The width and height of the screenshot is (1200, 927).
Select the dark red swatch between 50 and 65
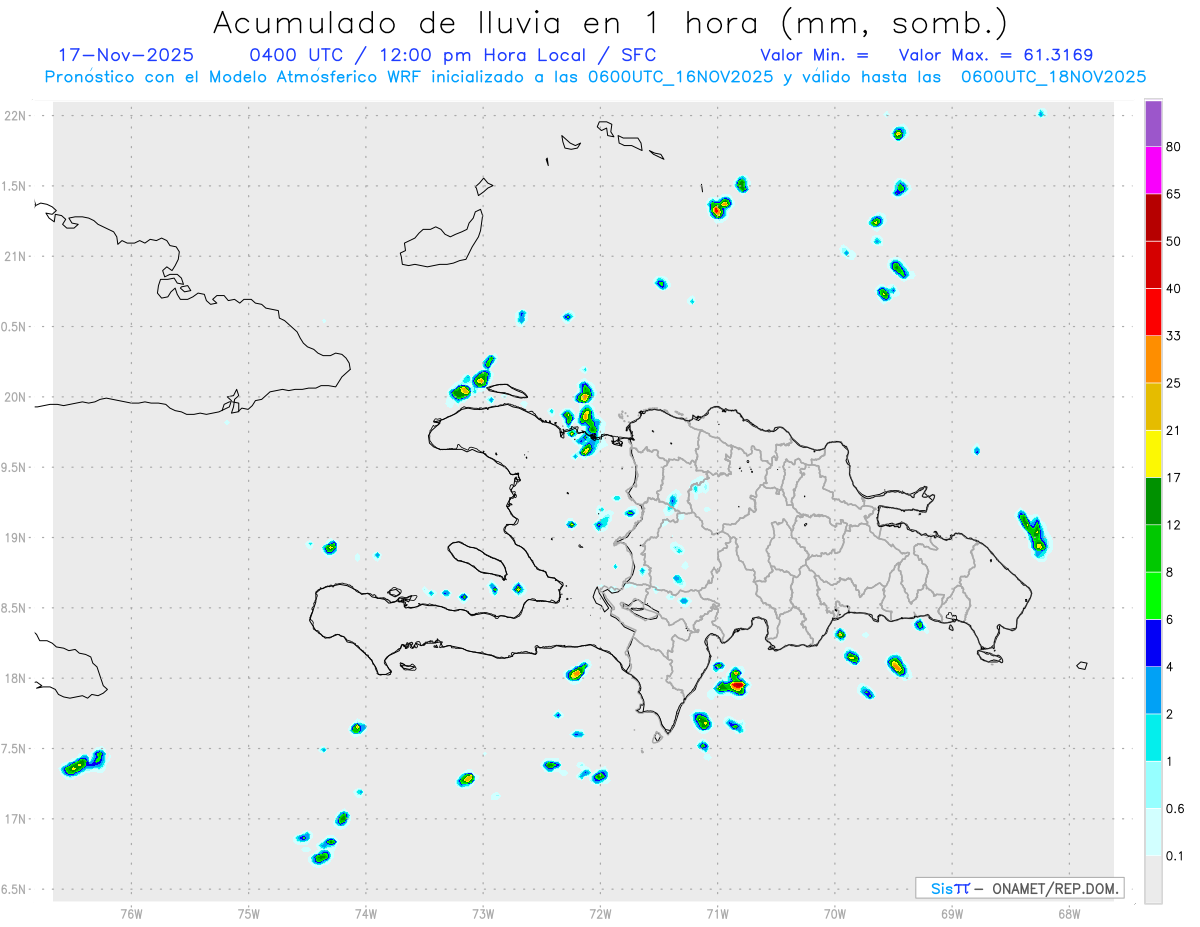[x=1153, y=217]
